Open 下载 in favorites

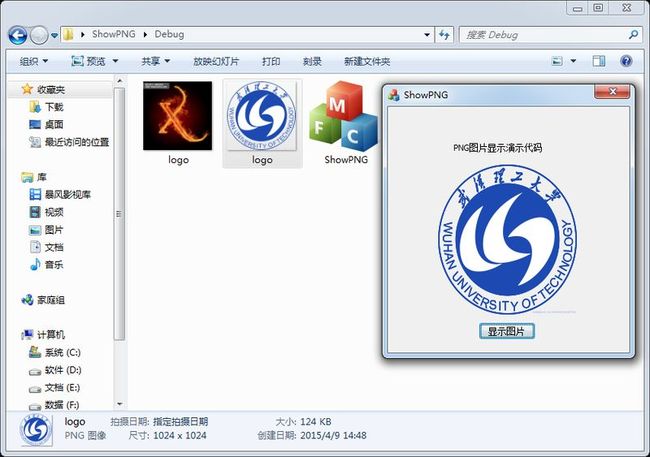(x=54, y=107)
